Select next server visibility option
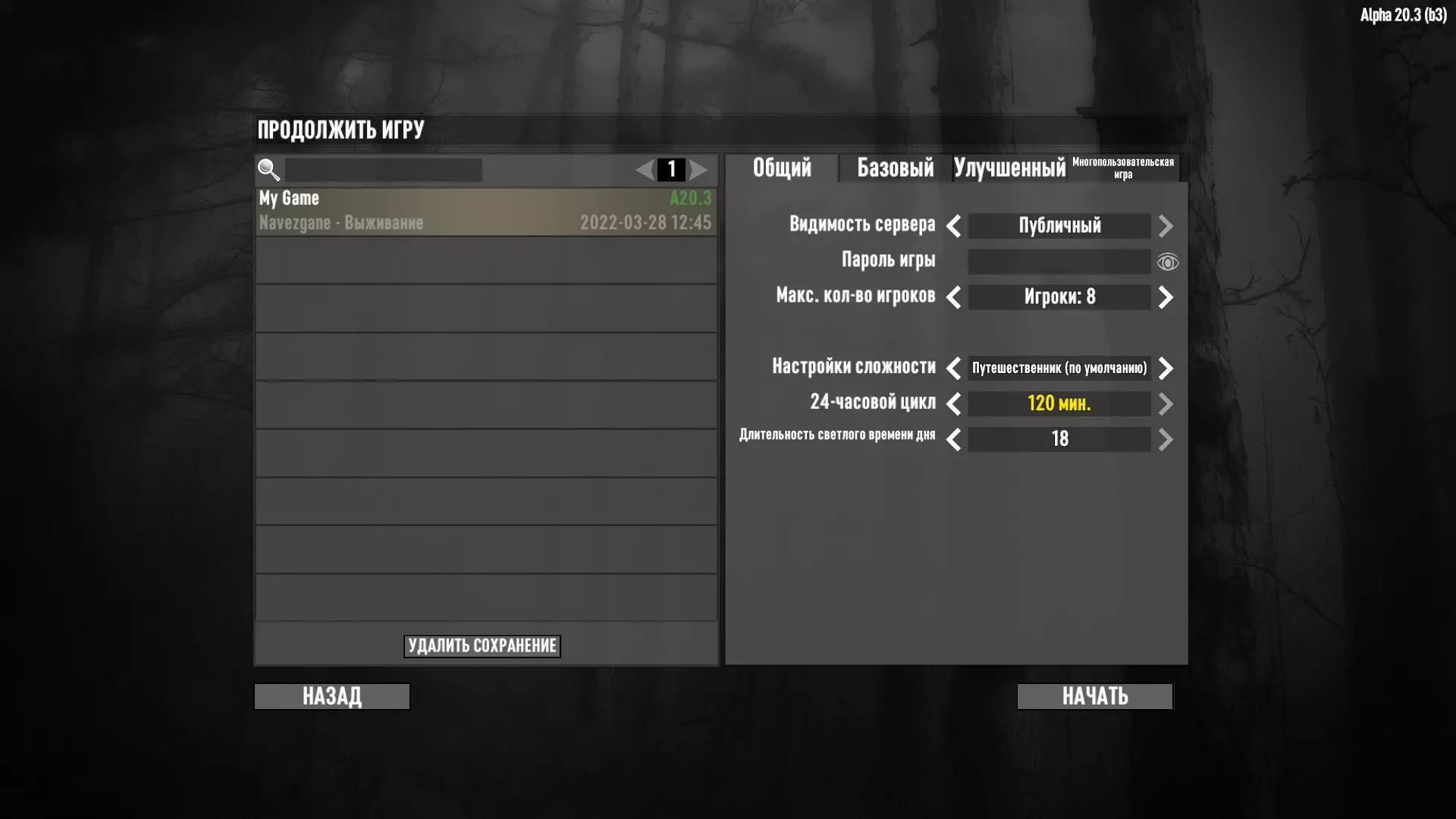This screenshot has width=1456, height=819. coord(1166,226)
